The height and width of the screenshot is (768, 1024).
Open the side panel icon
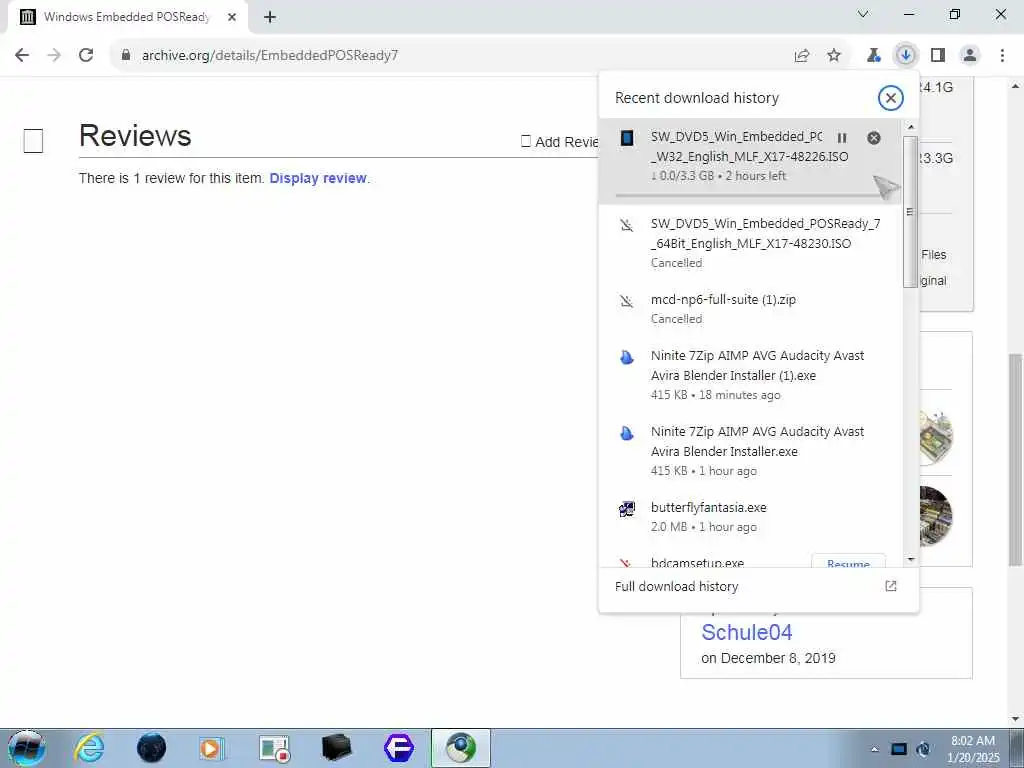tap(938, 56)
